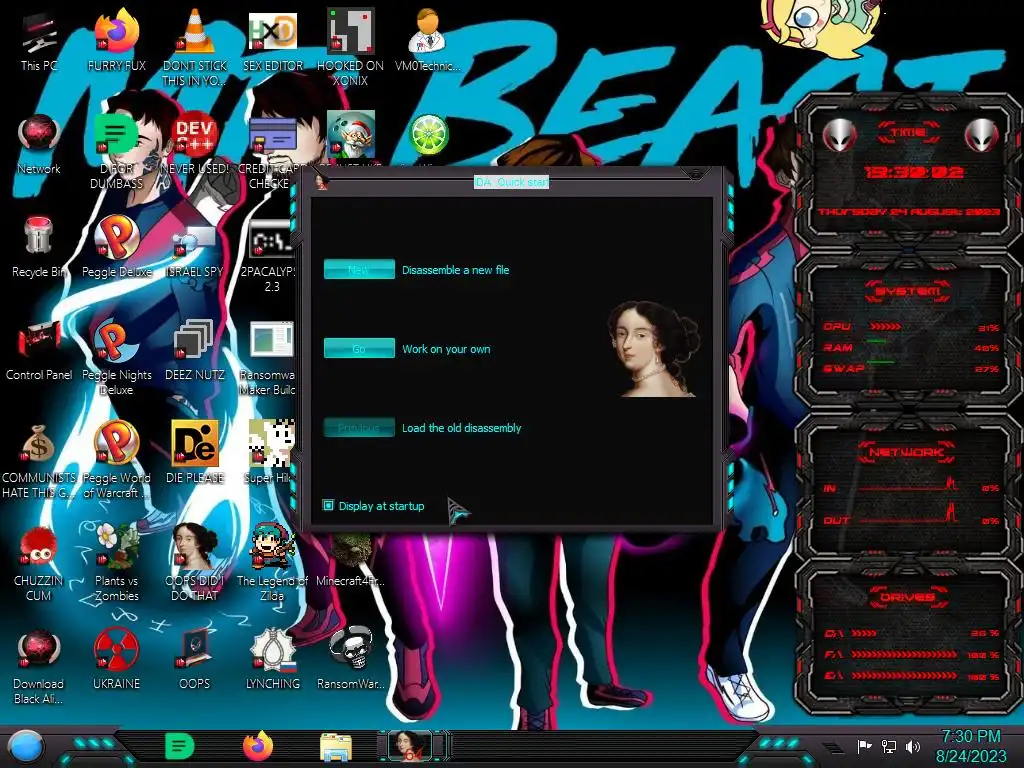
Task: Select the Minecraft4Fr... desktop icon
Action: 351,559
